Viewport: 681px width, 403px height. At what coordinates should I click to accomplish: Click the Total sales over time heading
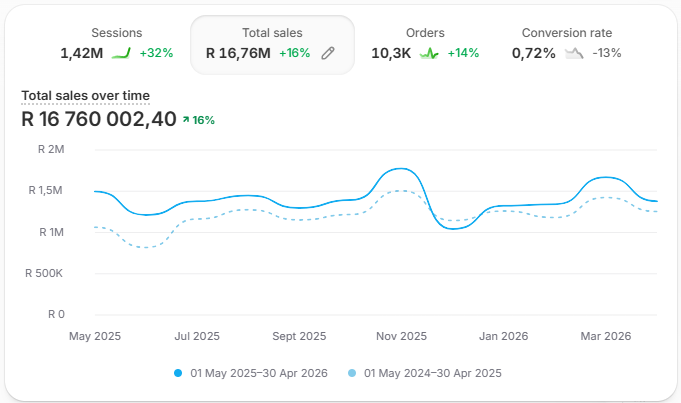point(86,96)
